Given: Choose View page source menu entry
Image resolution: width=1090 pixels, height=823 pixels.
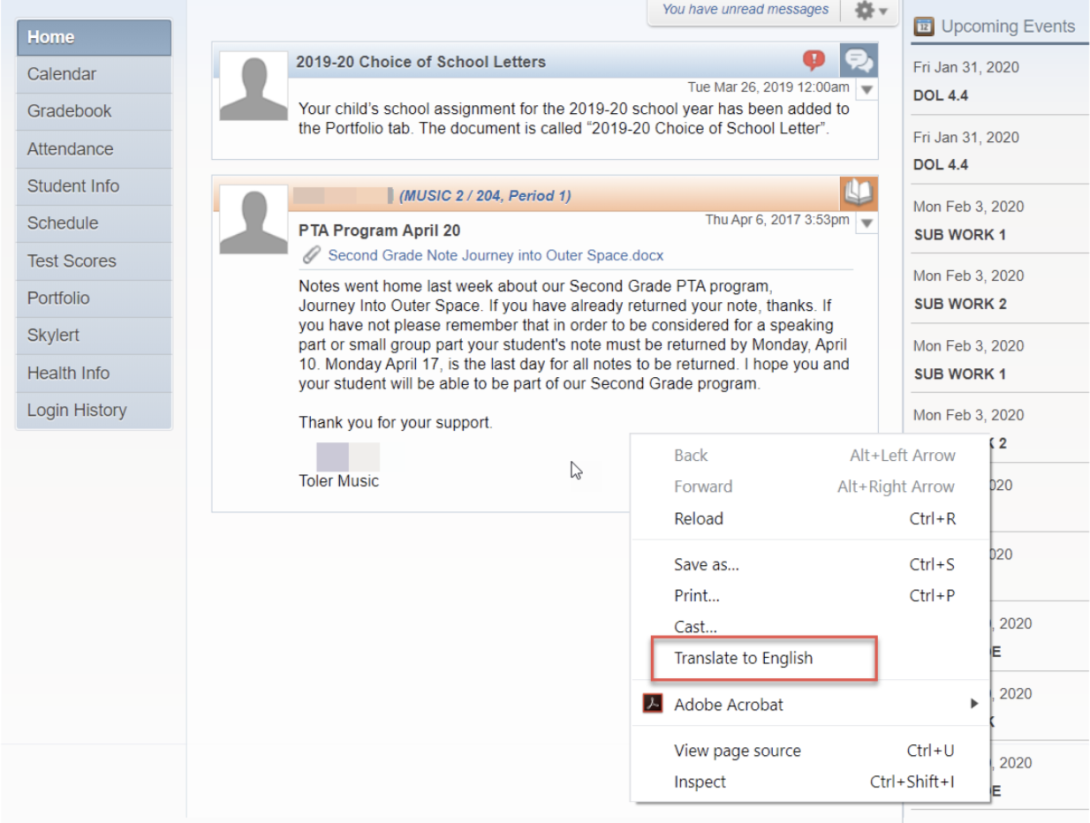Looking at the screenshot, I should click(x=737, y=751).
